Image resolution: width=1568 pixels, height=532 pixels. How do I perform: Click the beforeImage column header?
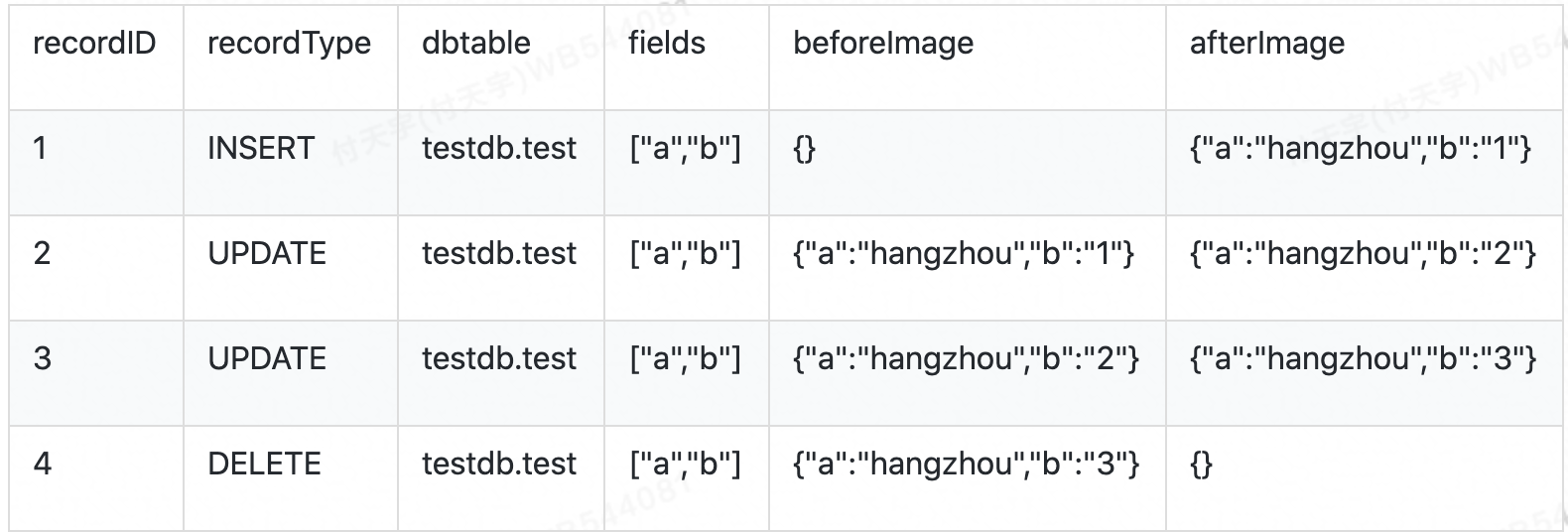click(x=883, y=43)
